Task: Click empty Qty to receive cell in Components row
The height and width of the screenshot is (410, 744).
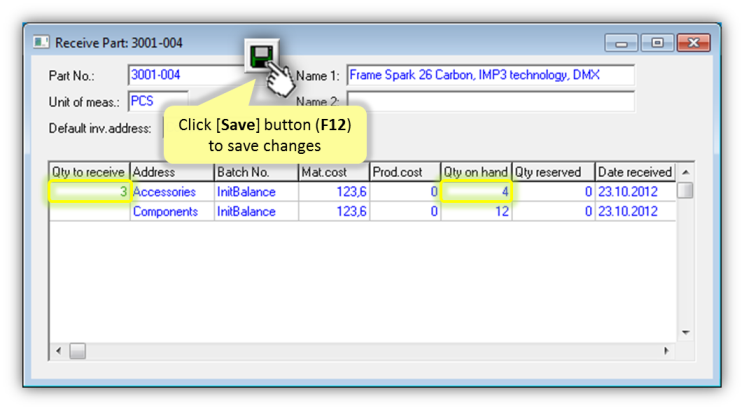Action: tap(89, 211)
